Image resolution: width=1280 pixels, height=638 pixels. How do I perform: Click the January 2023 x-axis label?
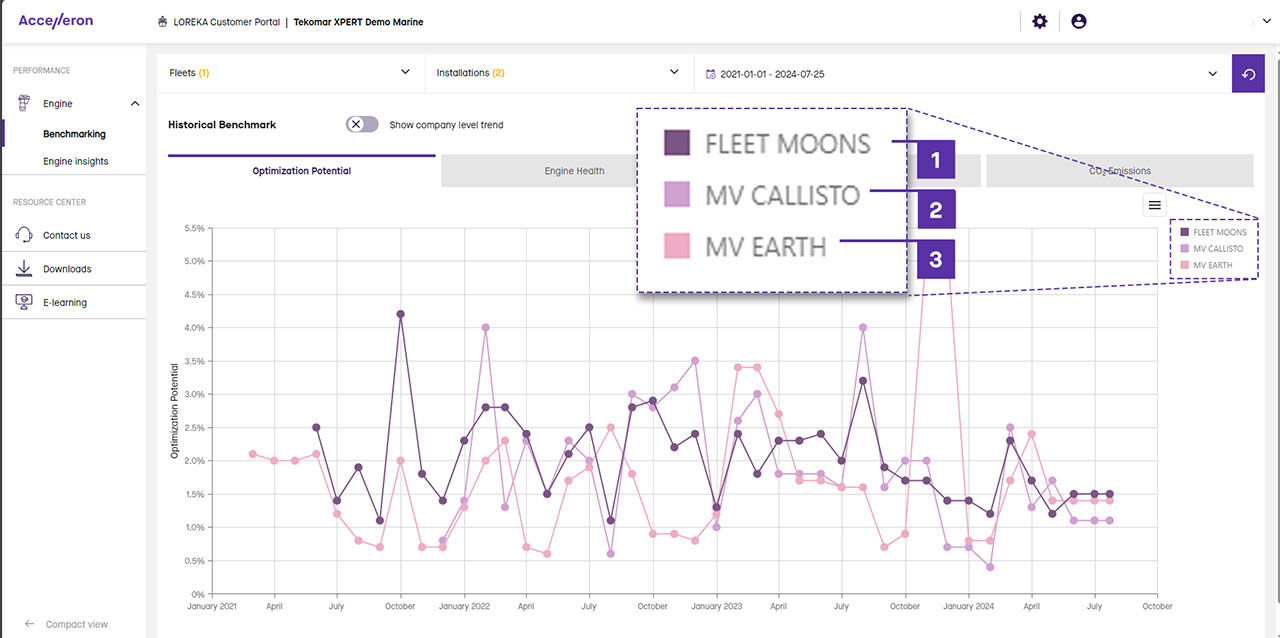716,606
